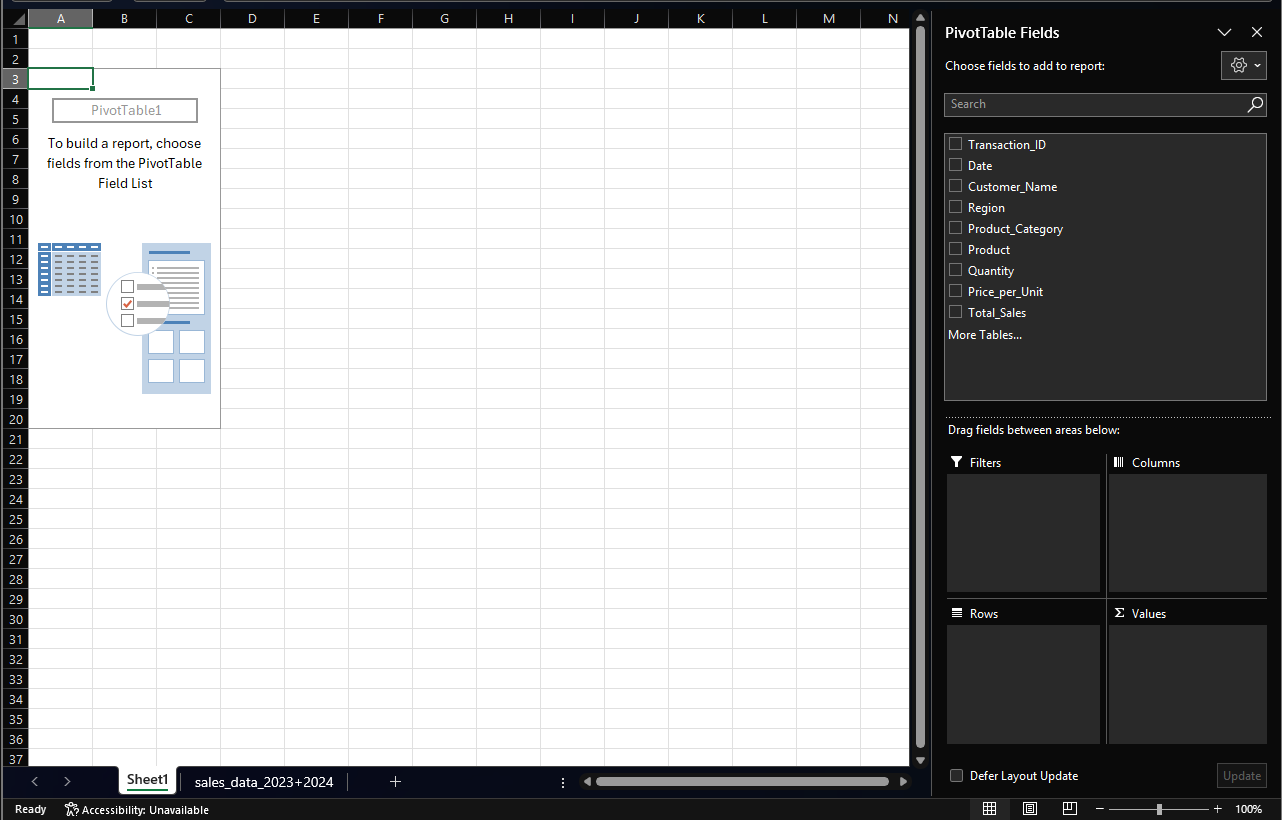Toggle Defer Layout Update
Viewport: 1282px width, 820px height.
956,775
